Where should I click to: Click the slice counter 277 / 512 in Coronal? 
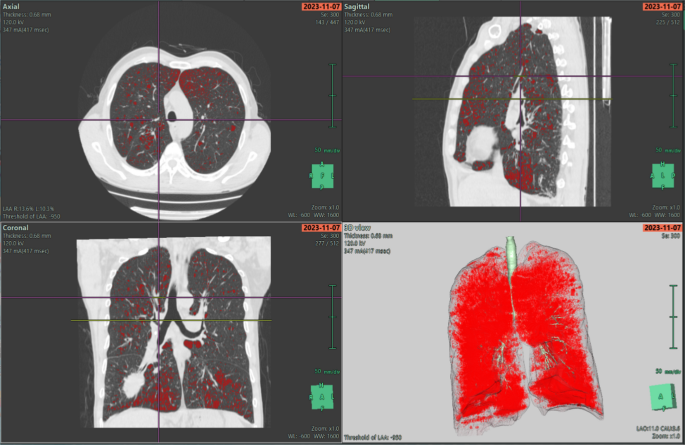pos(327,243)
